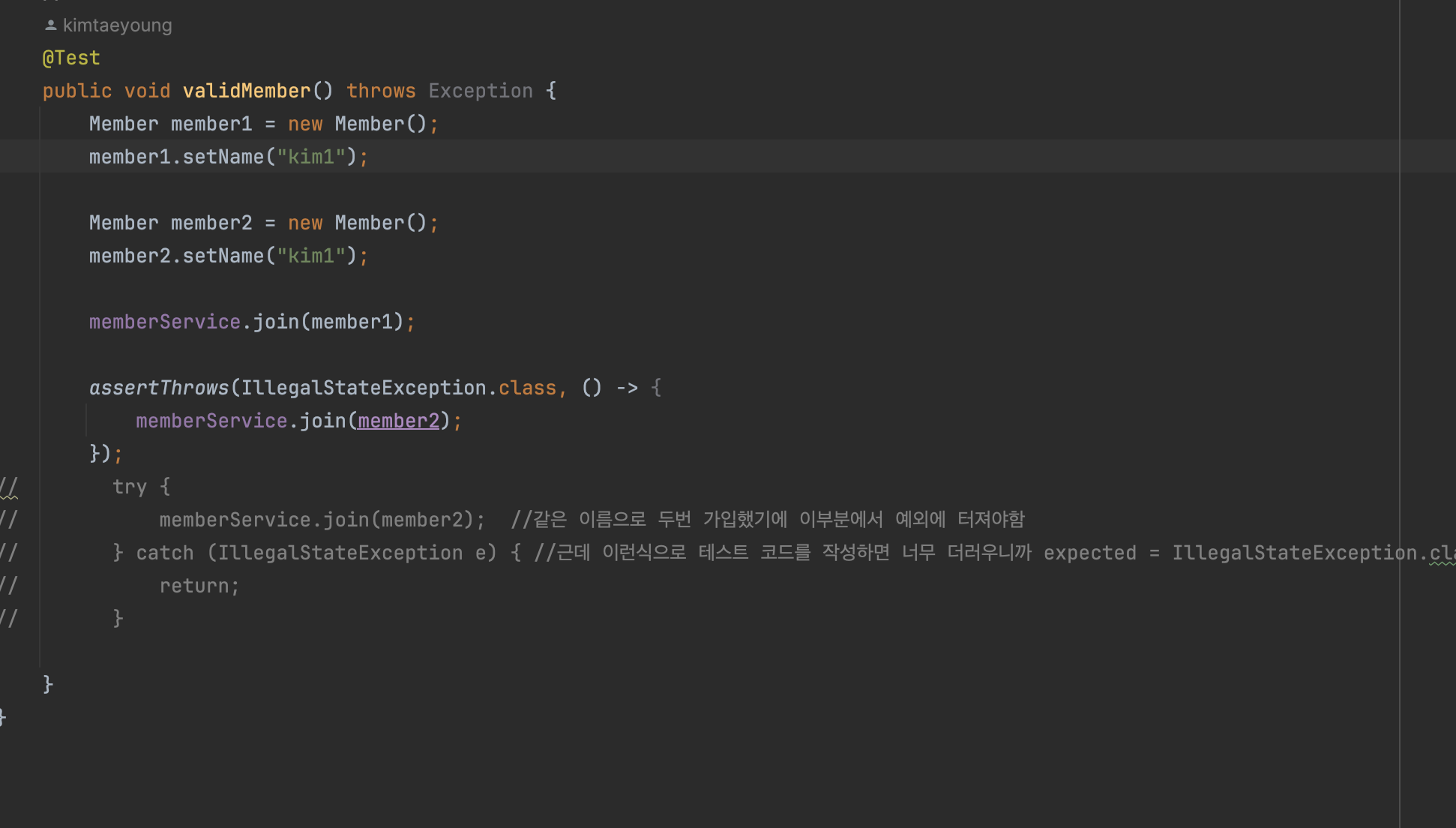This screenshot has width=1456, height=828.
Task: Click the member2 variable declaration
Action: (x=211, y=223)
